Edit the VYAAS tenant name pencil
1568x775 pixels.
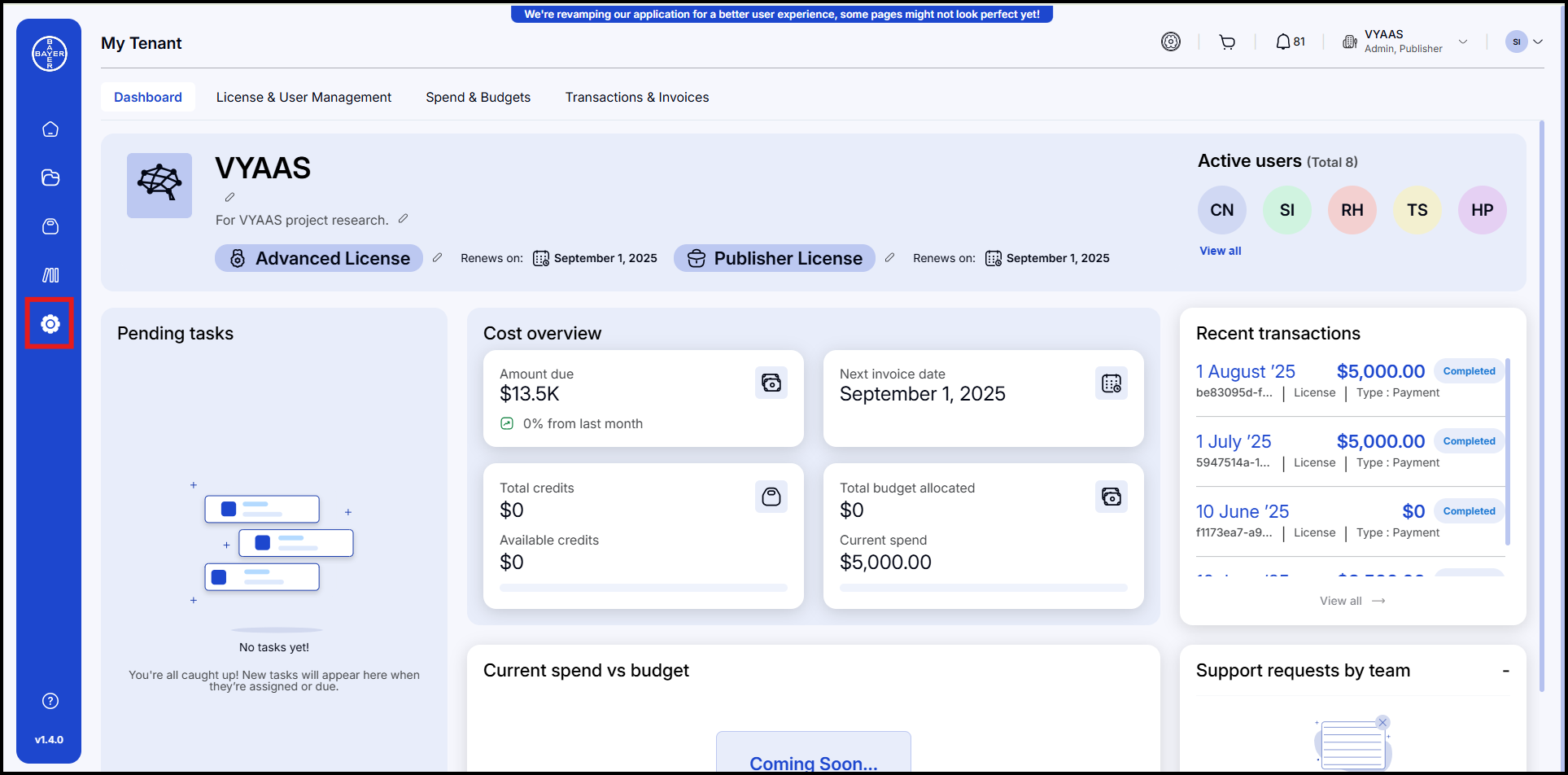click(230, 197)
